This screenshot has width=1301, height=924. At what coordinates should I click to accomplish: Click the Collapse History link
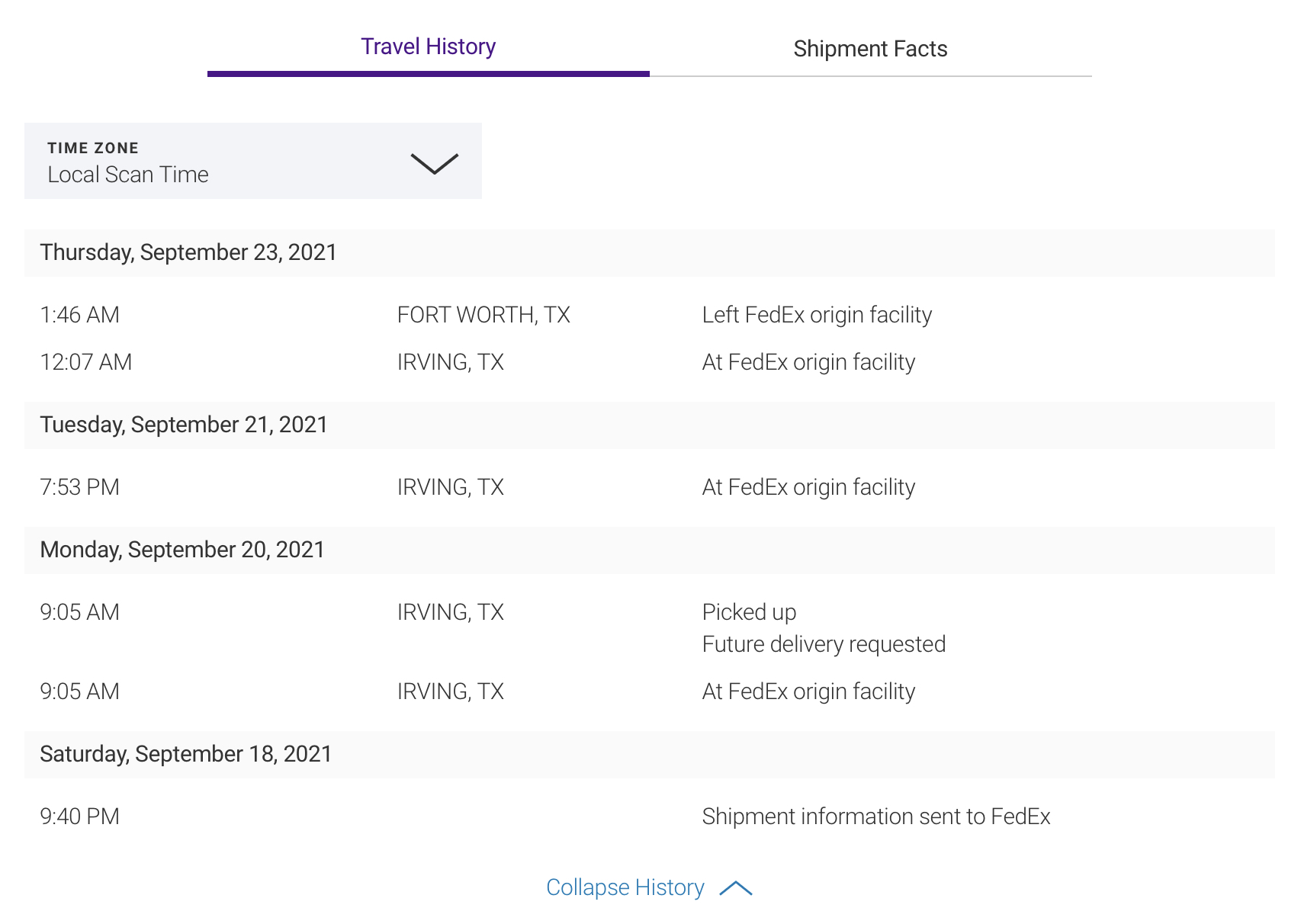tap(625, 887)
